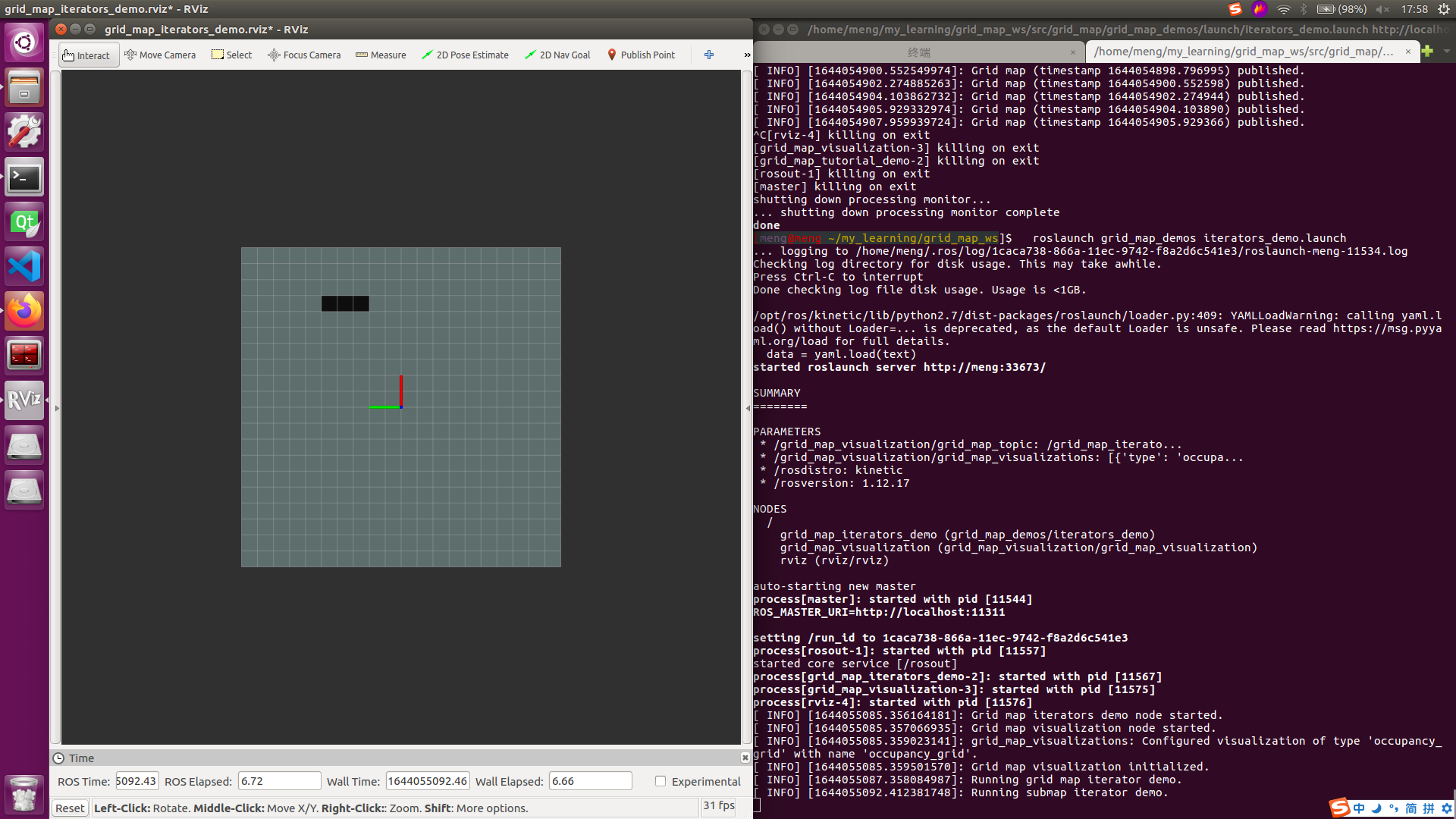Open the Wi-Fi network indicator
Image resolution: width=1456 pixels, height=819 pixels.
point(1283,9)
